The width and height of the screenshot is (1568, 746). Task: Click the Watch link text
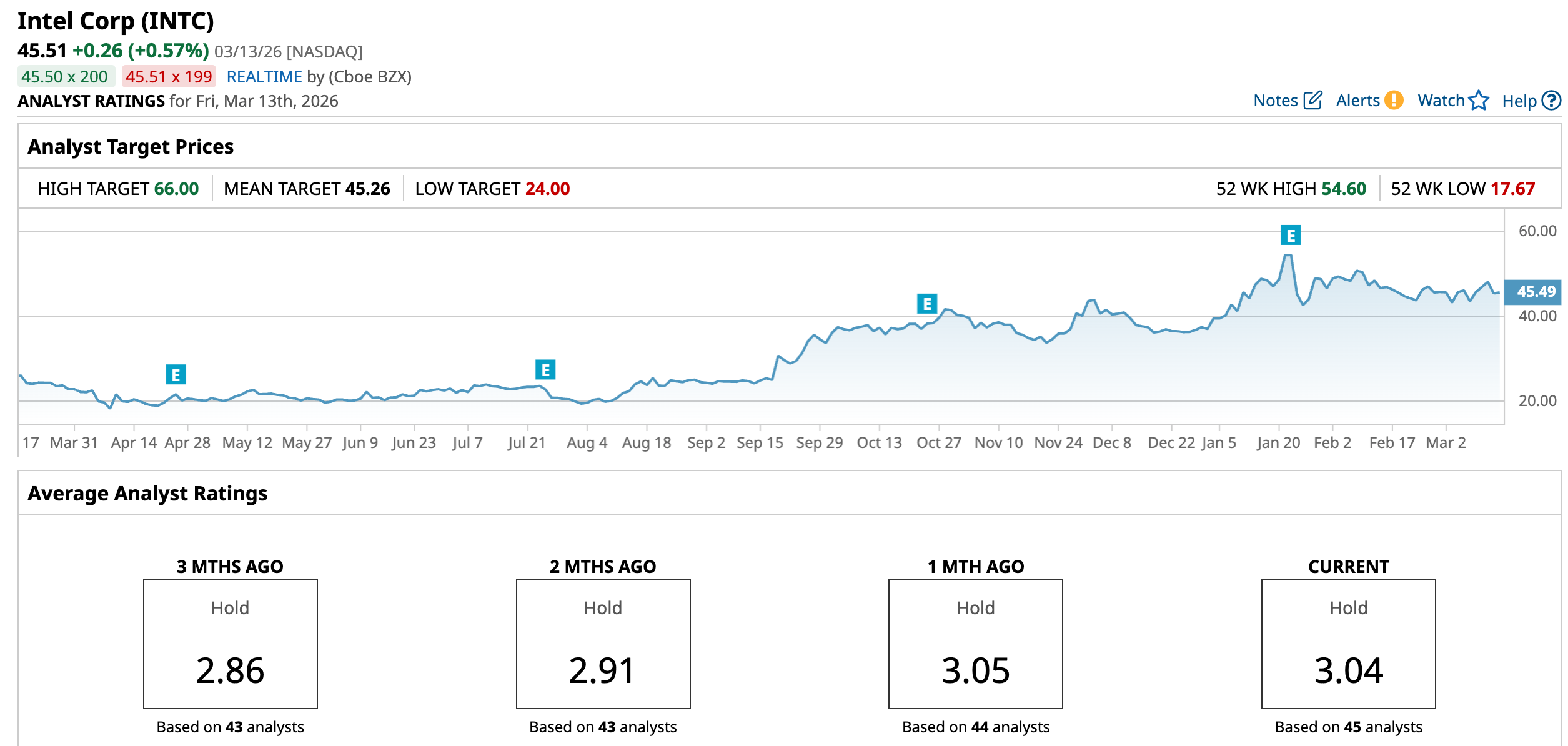1441,101
